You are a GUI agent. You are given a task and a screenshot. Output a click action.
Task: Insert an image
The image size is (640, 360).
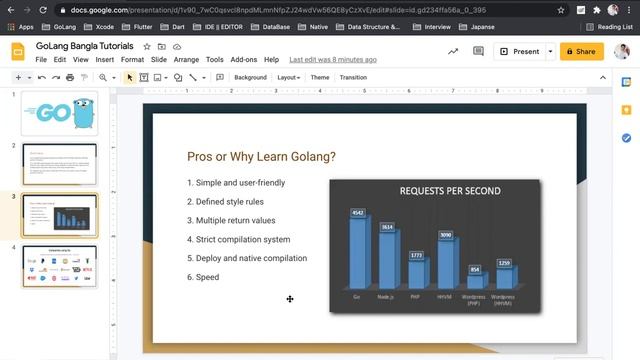point(158,78)
